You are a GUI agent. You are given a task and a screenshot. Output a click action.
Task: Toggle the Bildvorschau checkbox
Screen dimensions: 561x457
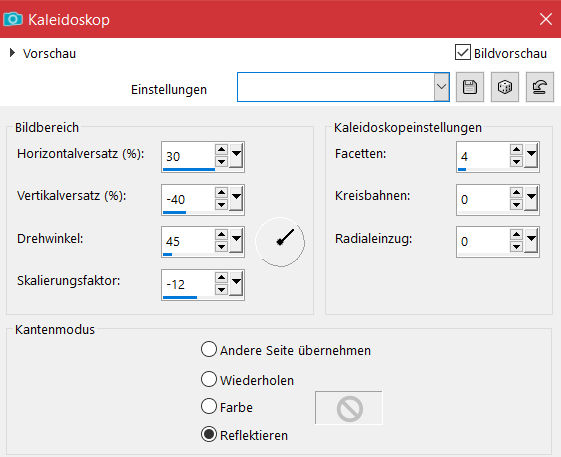click(463, 52)
